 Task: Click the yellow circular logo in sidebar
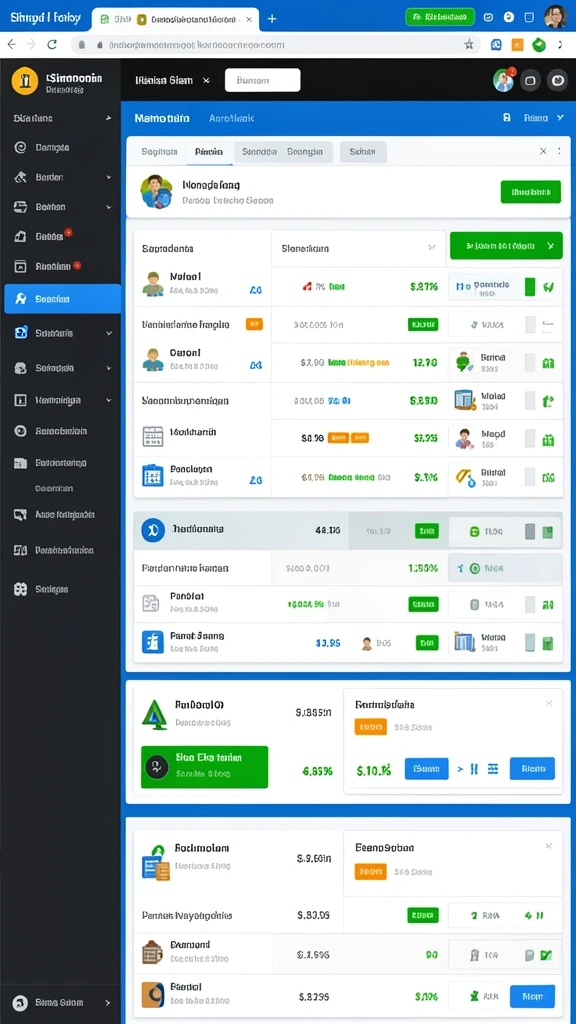pyautogui.click(x=25, y=81)
